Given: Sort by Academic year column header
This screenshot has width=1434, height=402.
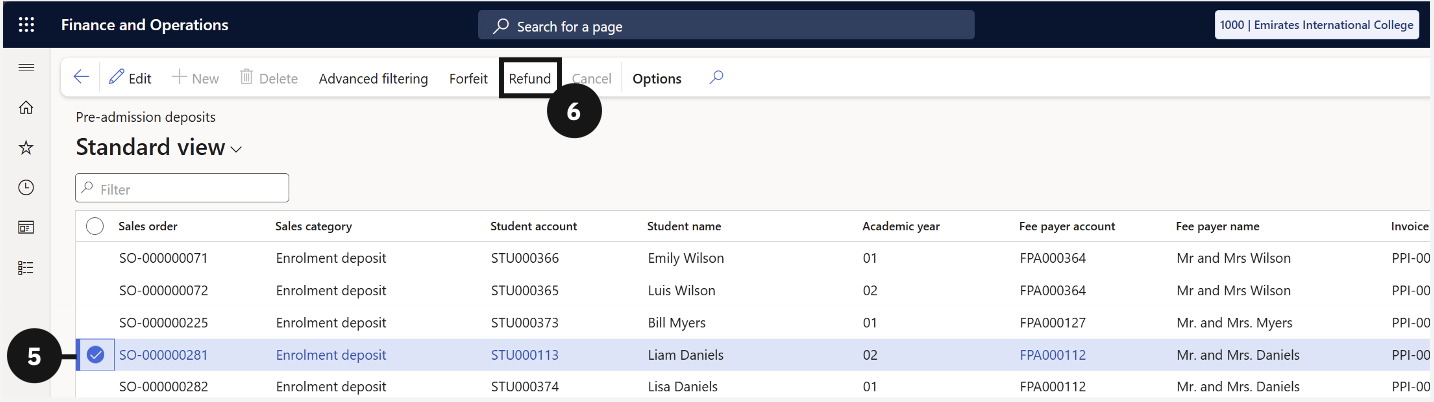Looking at the screenshot, I should click(901, 226).
